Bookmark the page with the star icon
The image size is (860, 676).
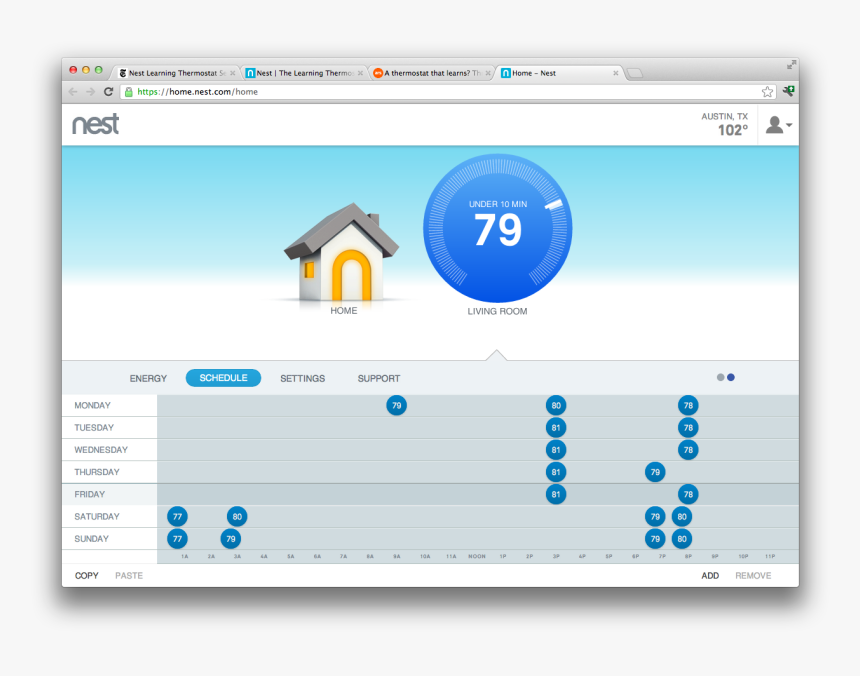click(767, 92)
